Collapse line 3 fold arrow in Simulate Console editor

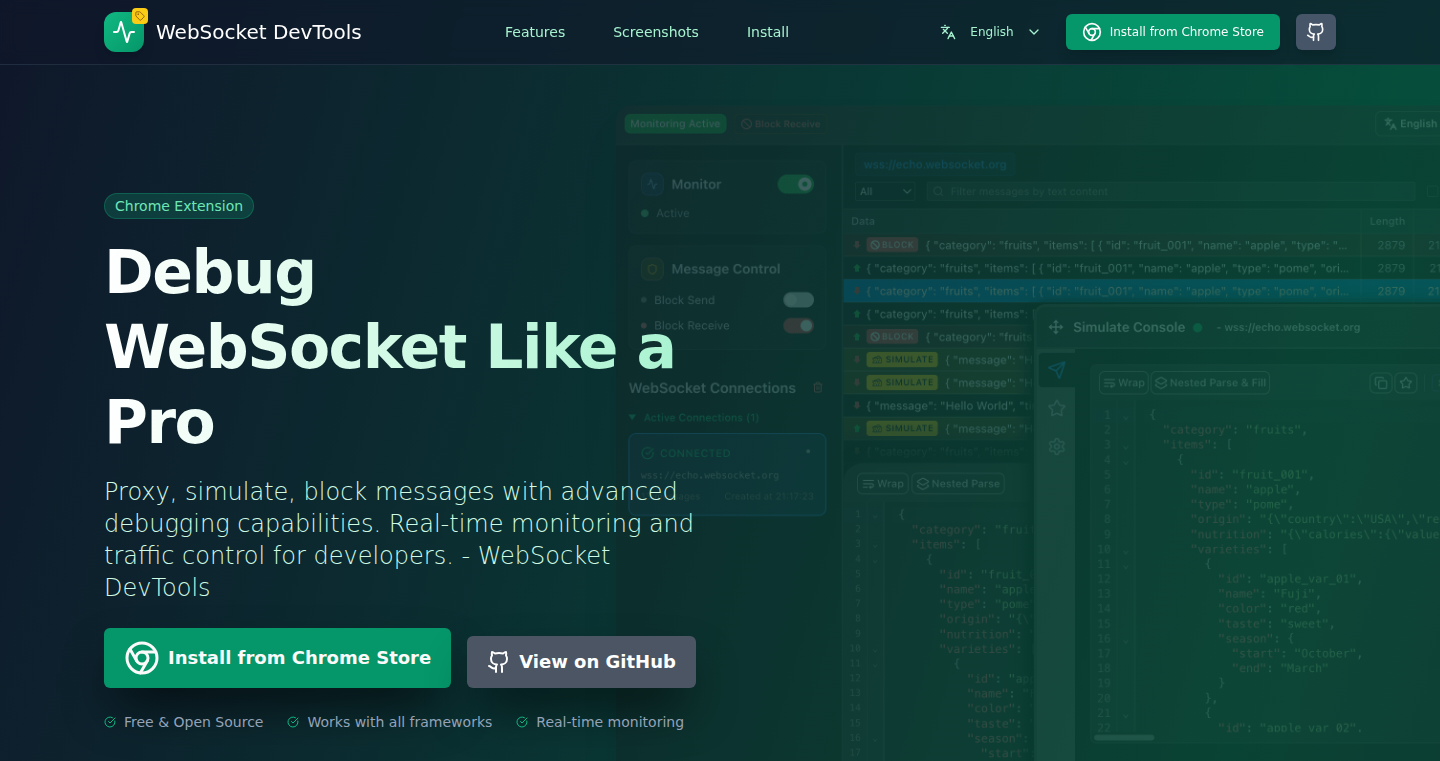point(1127,445)
